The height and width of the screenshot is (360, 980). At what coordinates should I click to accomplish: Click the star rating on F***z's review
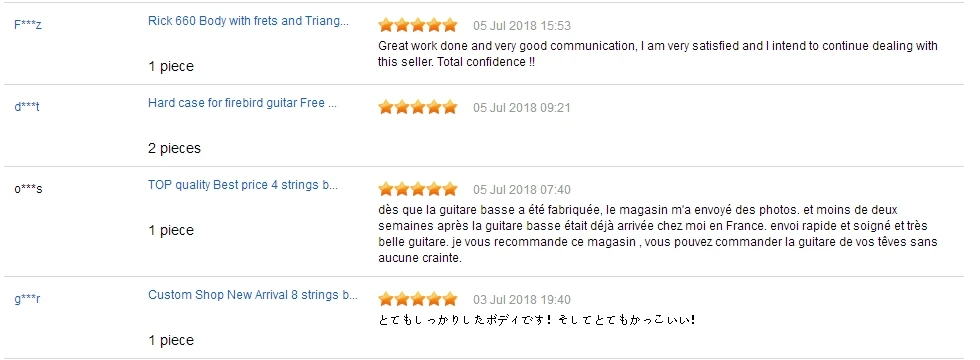click(418, 26)
